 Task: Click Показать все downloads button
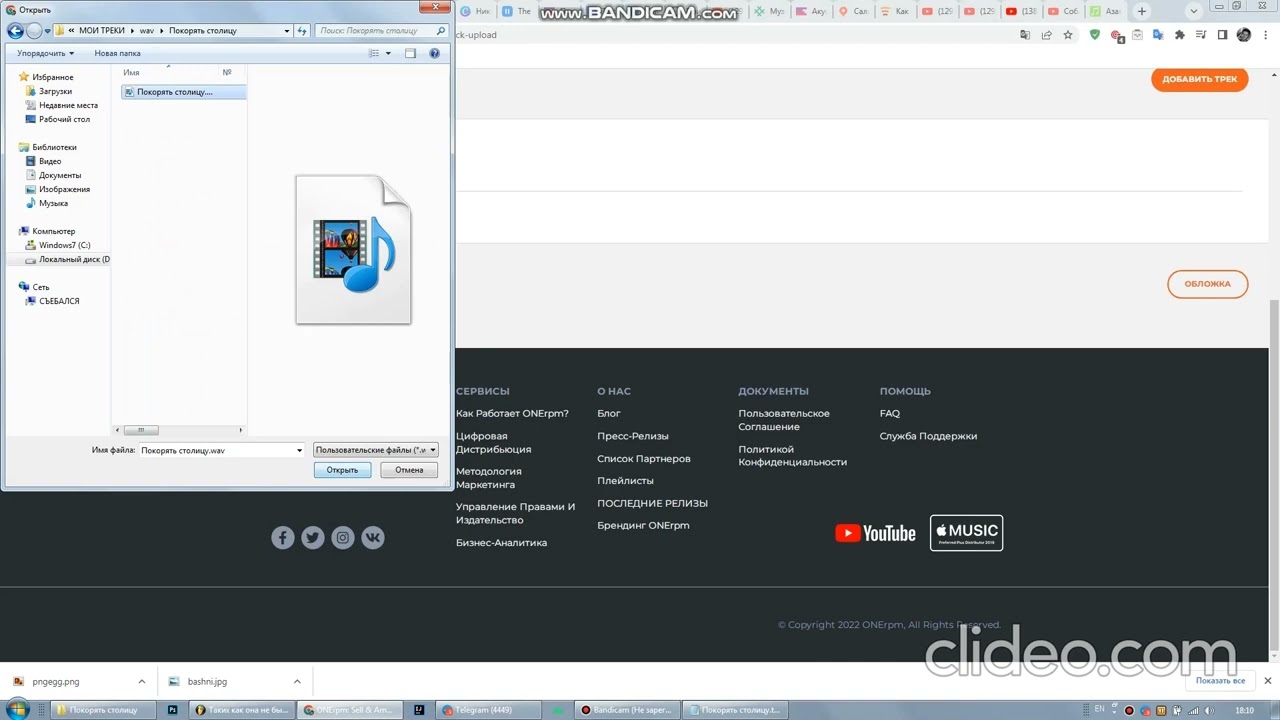1220,681
